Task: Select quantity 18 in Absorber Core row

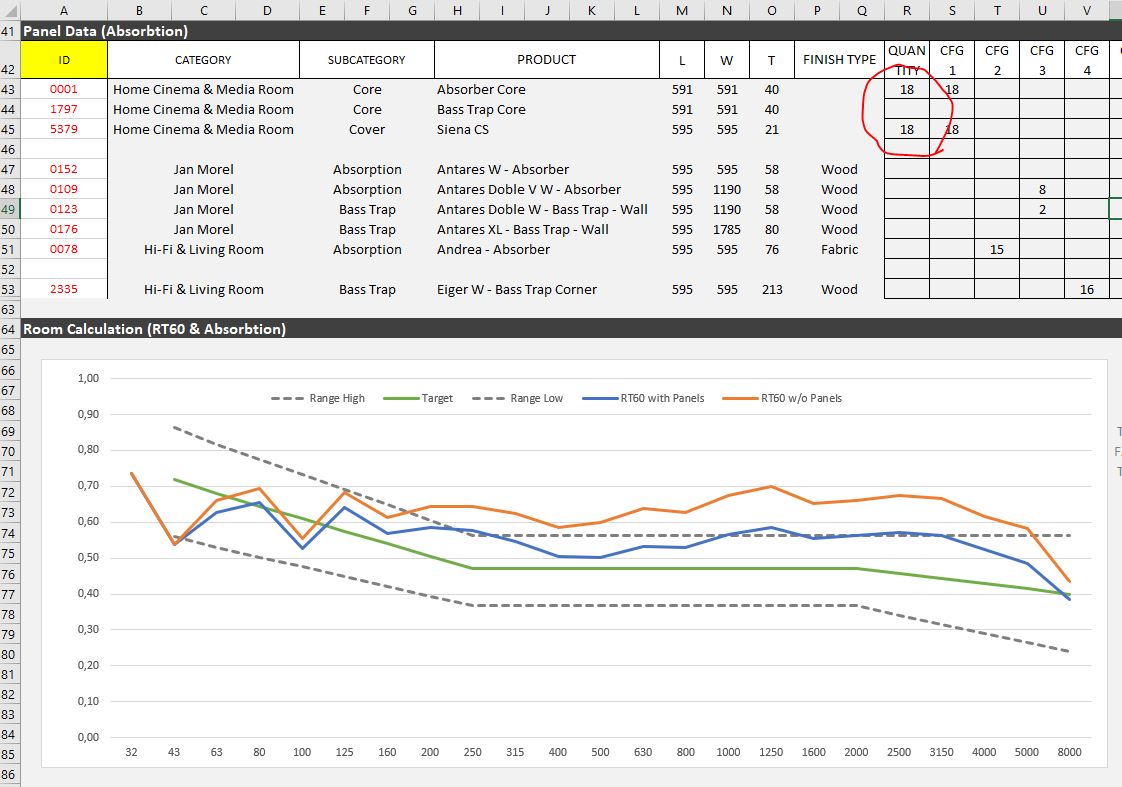Action: click(x=907, y=89)
